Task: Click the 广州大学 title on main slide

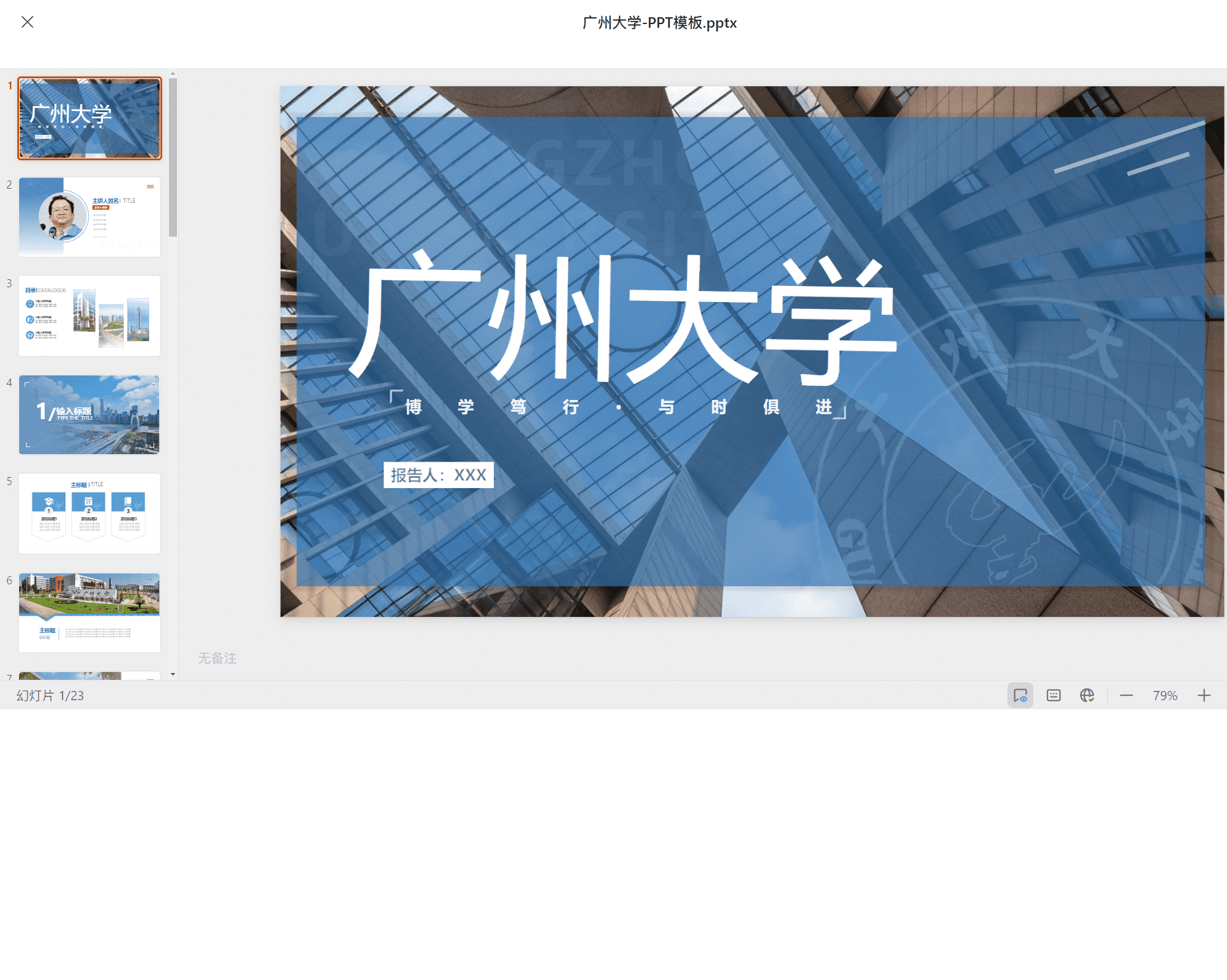Action: point(623,317)
